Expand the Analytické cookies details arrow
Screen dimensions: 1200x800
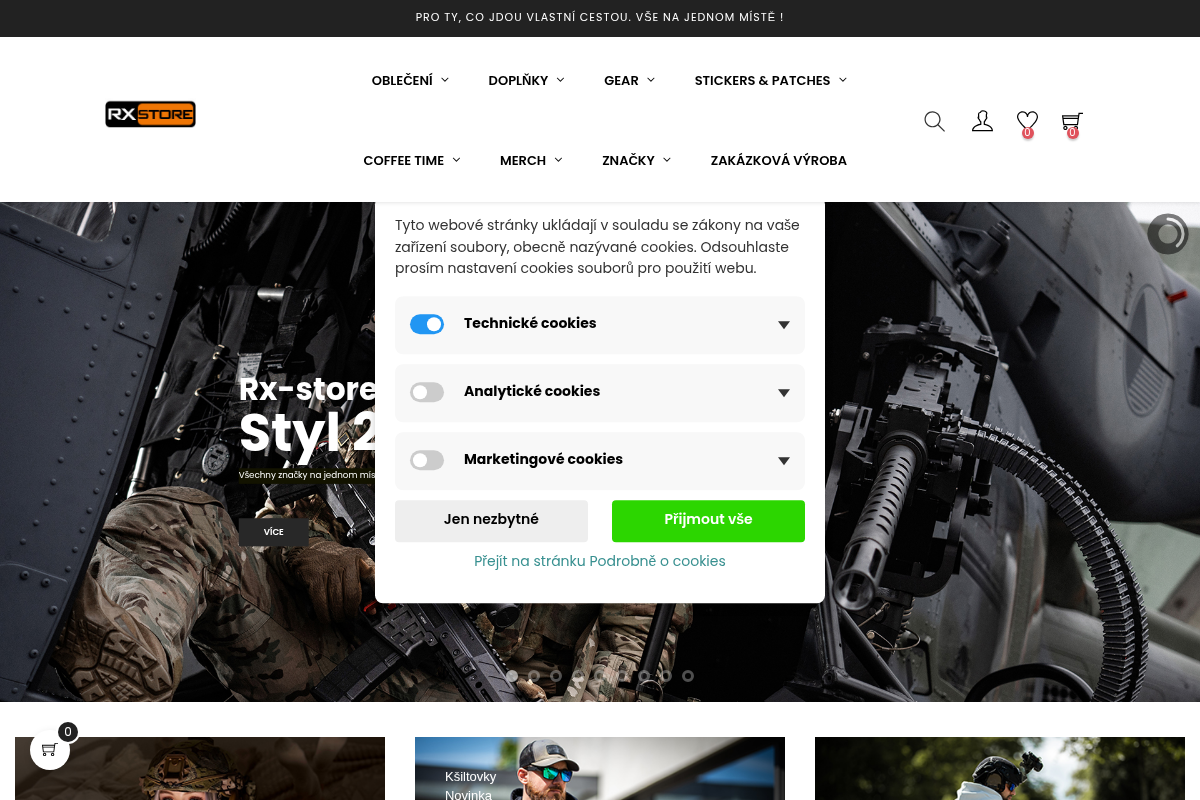[x=784, y=393]
